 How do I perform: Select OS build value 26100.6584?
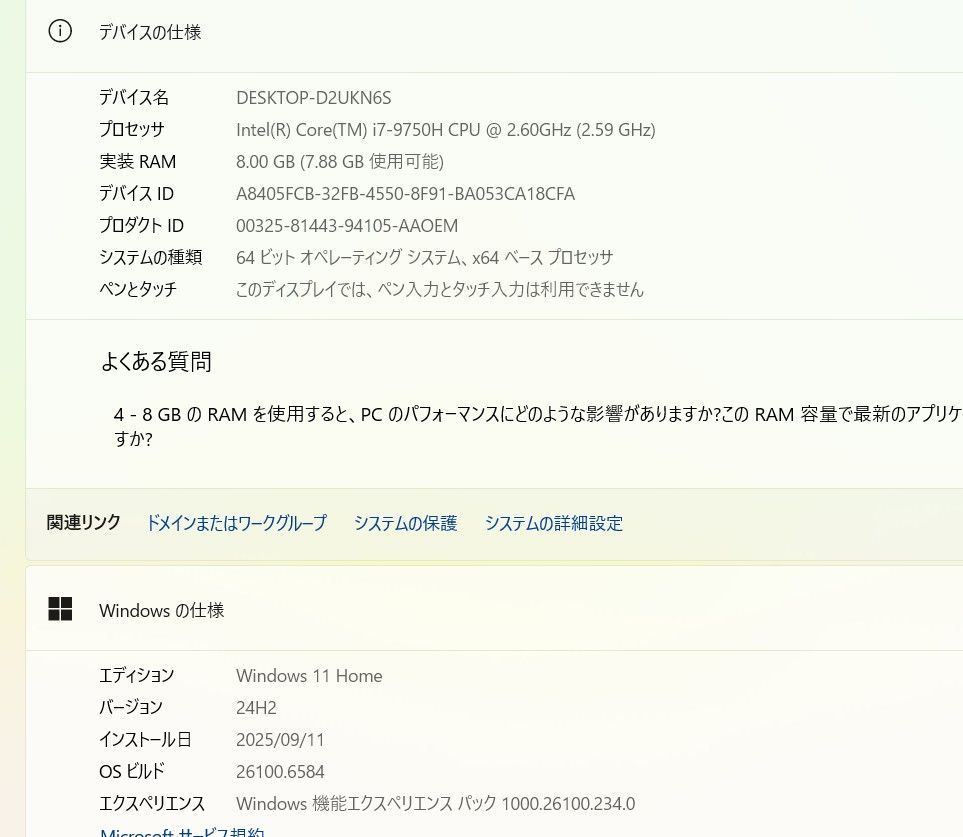[280, 772]
